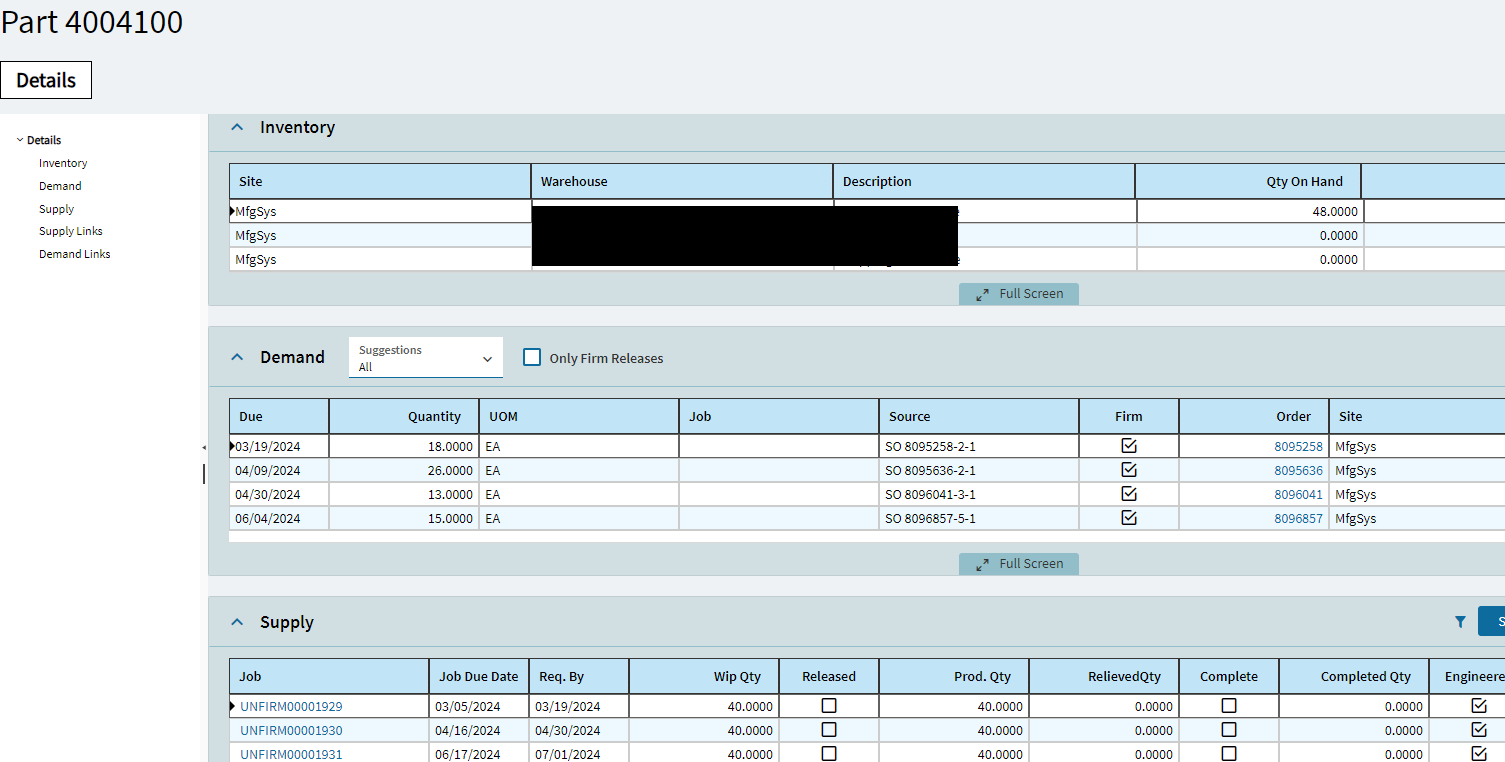Screen dimensions: 1505x762
Task: Go to Supply Links in the sidebar
Action: [x=71, y=231]
